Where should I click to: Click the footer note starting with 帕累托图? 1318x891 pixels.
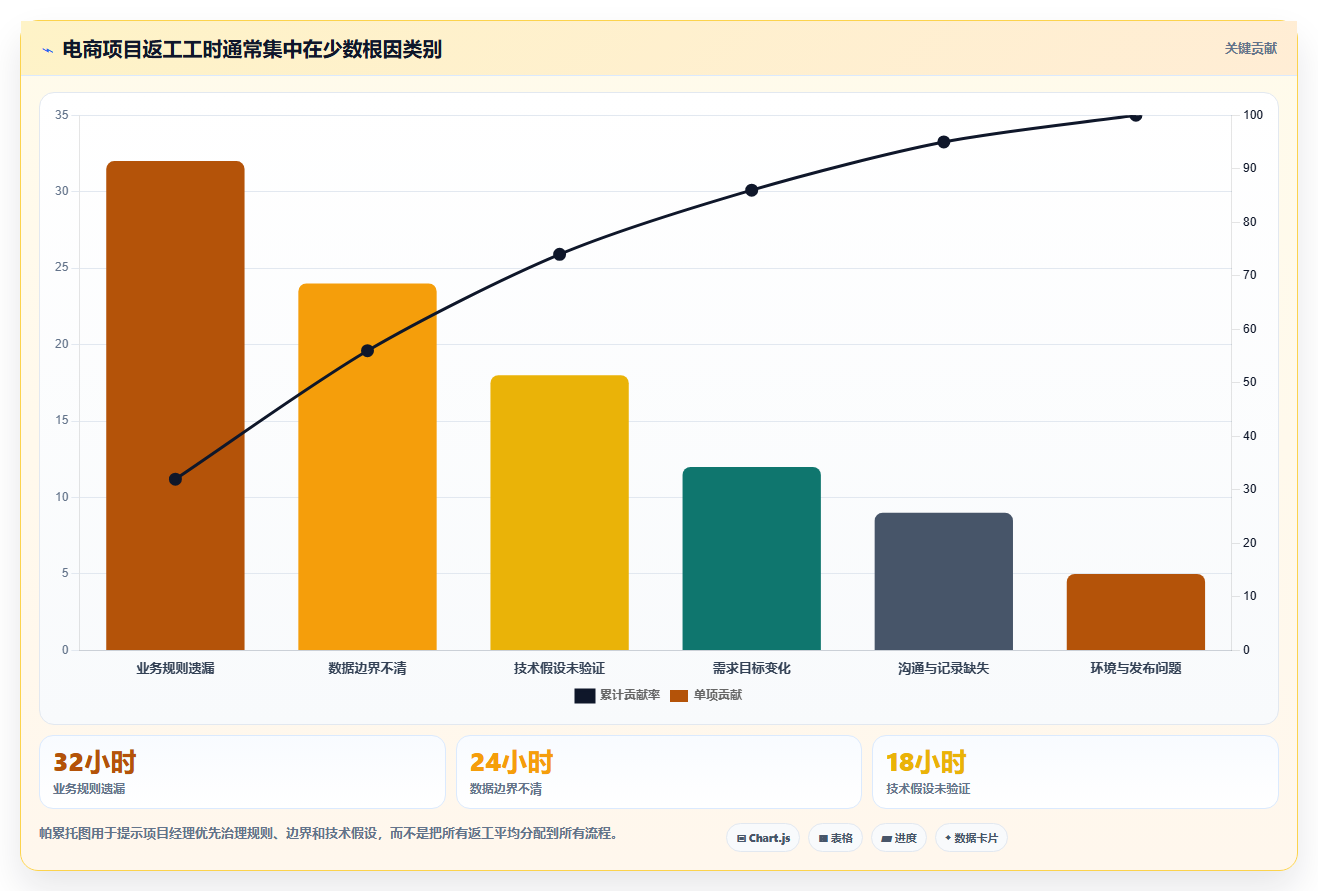point(328,833)
